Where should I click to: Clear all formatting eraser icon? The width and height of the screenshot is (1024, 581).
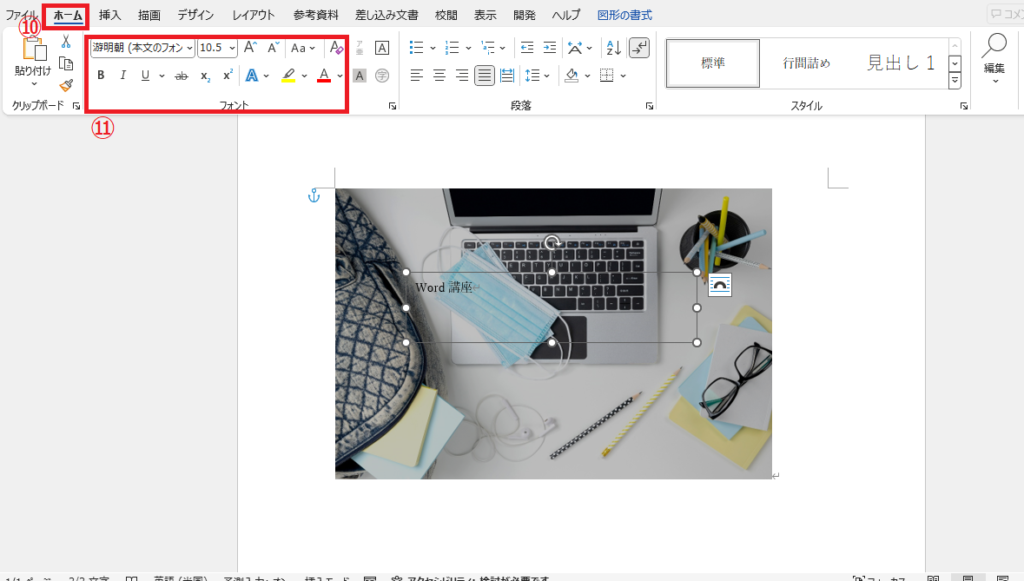[x=336, y=48]
